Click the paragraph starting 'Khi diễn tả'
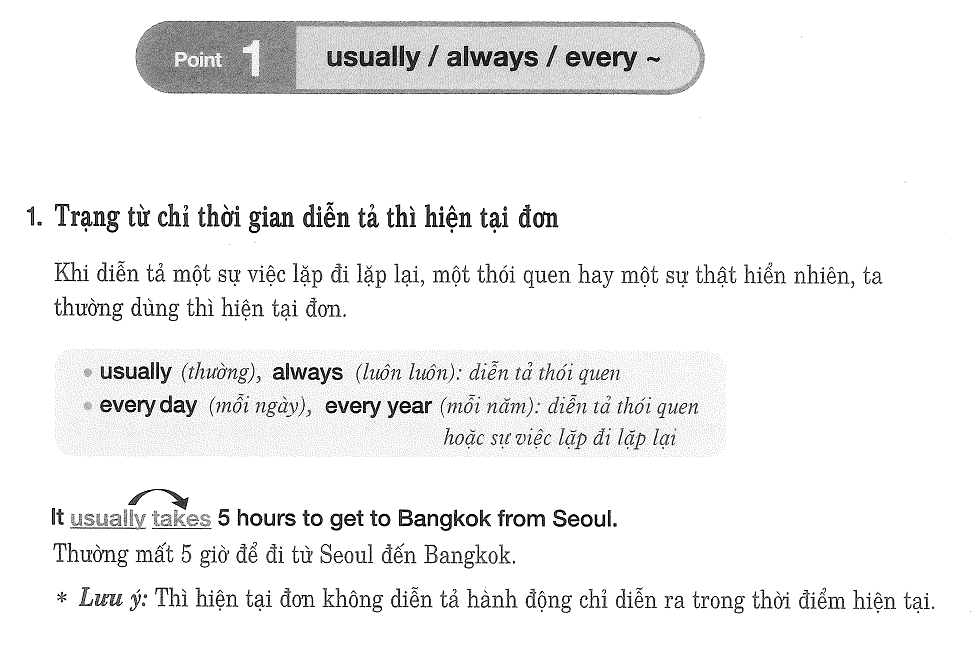974x646 pixels. pos(468,291)
